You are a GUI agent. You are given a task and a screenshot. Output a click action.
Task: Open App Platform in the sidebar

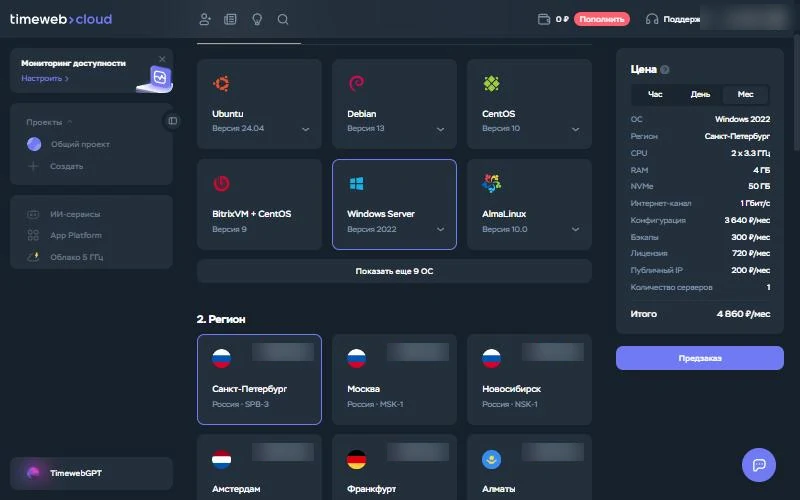(x=76, y=235)
